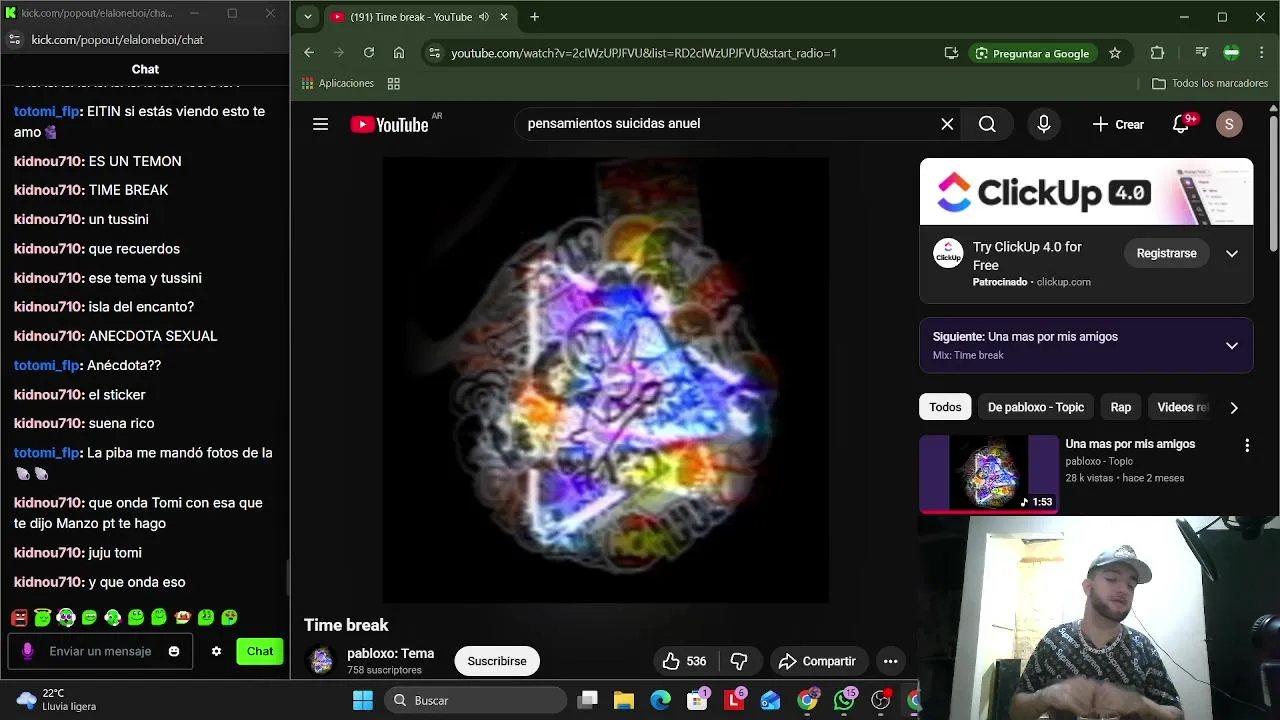Open Chrome home page button
This screenshot has width=1280, height=720.
pos(399,53)
